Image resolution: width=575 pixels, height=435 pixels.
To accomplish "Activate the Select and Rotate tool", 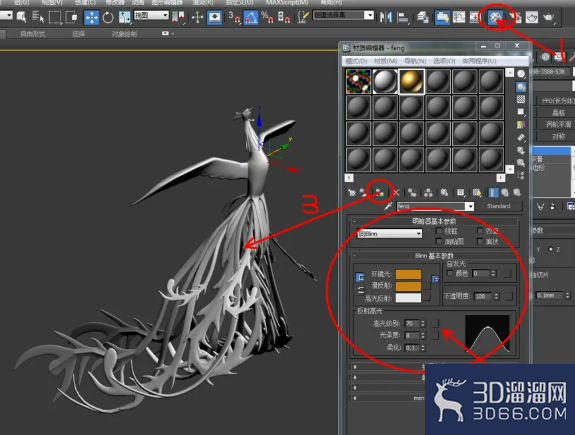I will 108,17.
